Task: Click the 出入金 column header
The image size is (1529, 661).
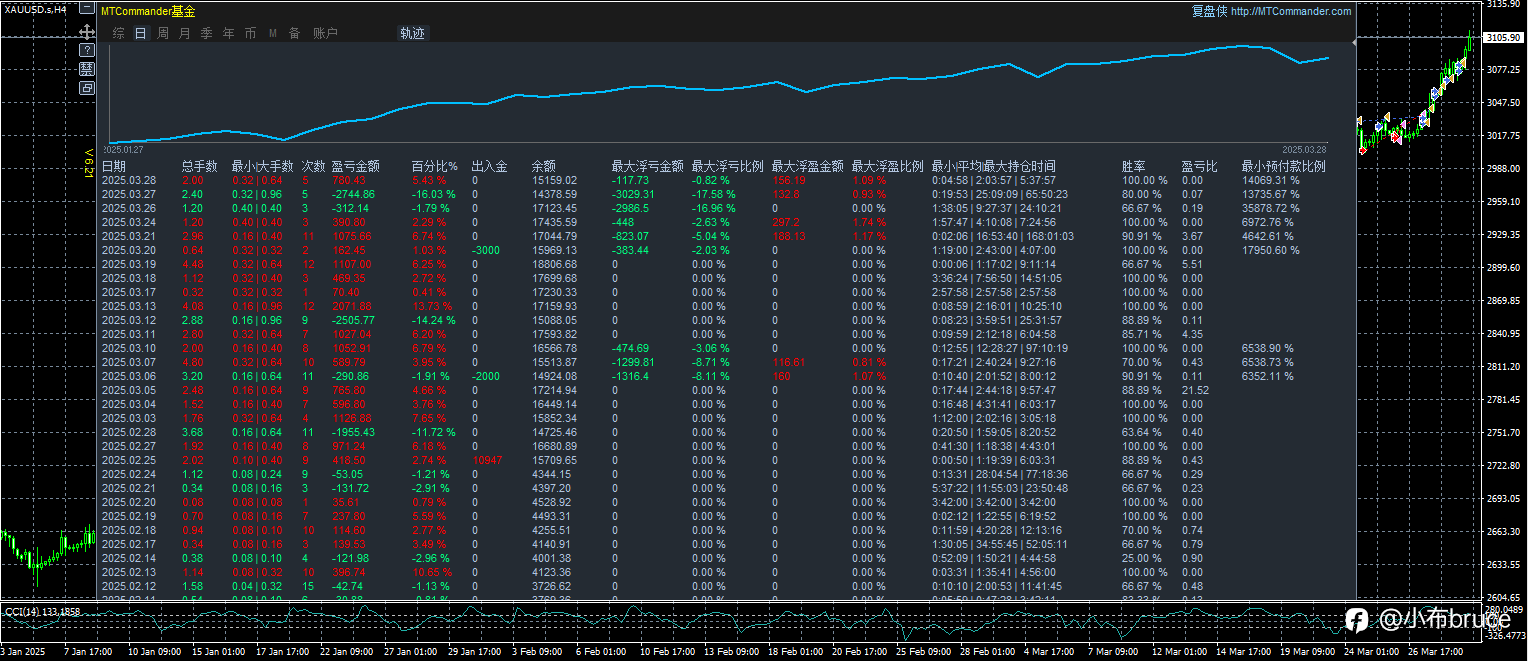Action: (x=490, y=166)
